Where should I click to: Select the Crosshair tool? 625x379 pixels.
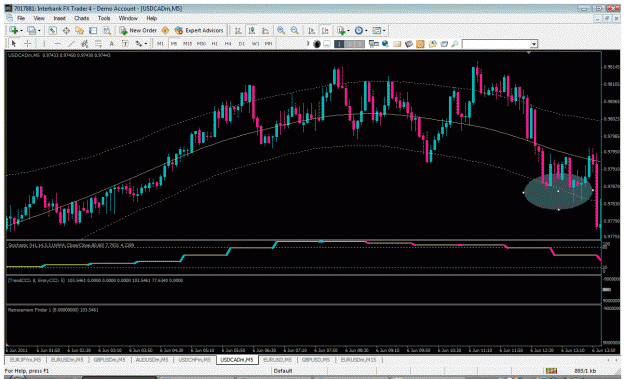[x=28, y=43]
